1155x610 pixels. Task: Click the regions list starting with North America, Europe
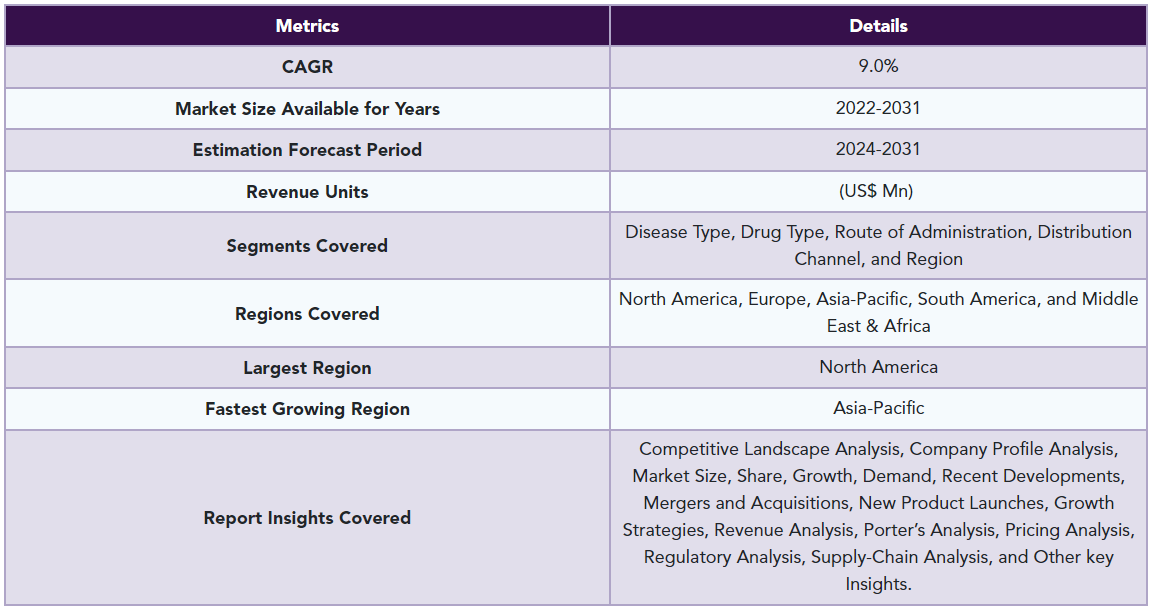pyautogui.click(x=878, y=312)
